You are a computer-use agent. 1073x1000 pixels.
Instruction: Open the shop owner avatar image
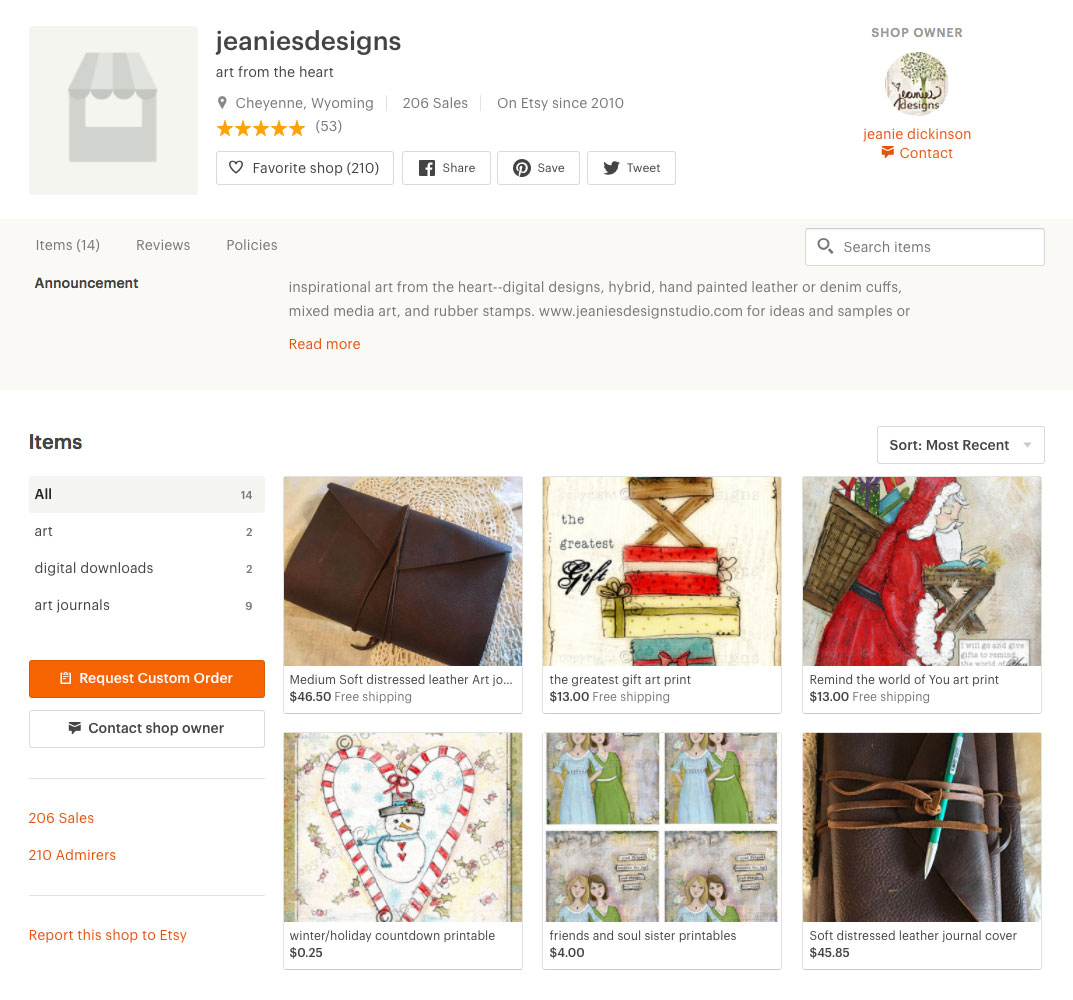(x=916, y=84)
